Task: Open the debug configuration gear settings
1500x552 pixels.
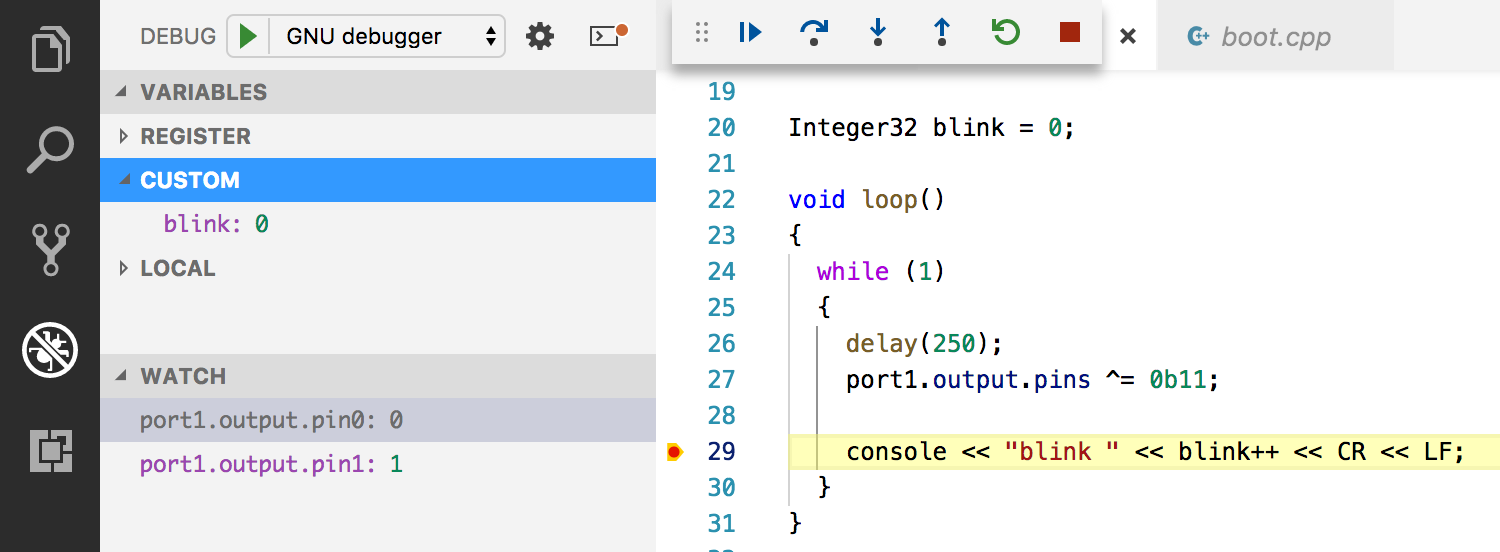Action: click(x=540, y=37)
